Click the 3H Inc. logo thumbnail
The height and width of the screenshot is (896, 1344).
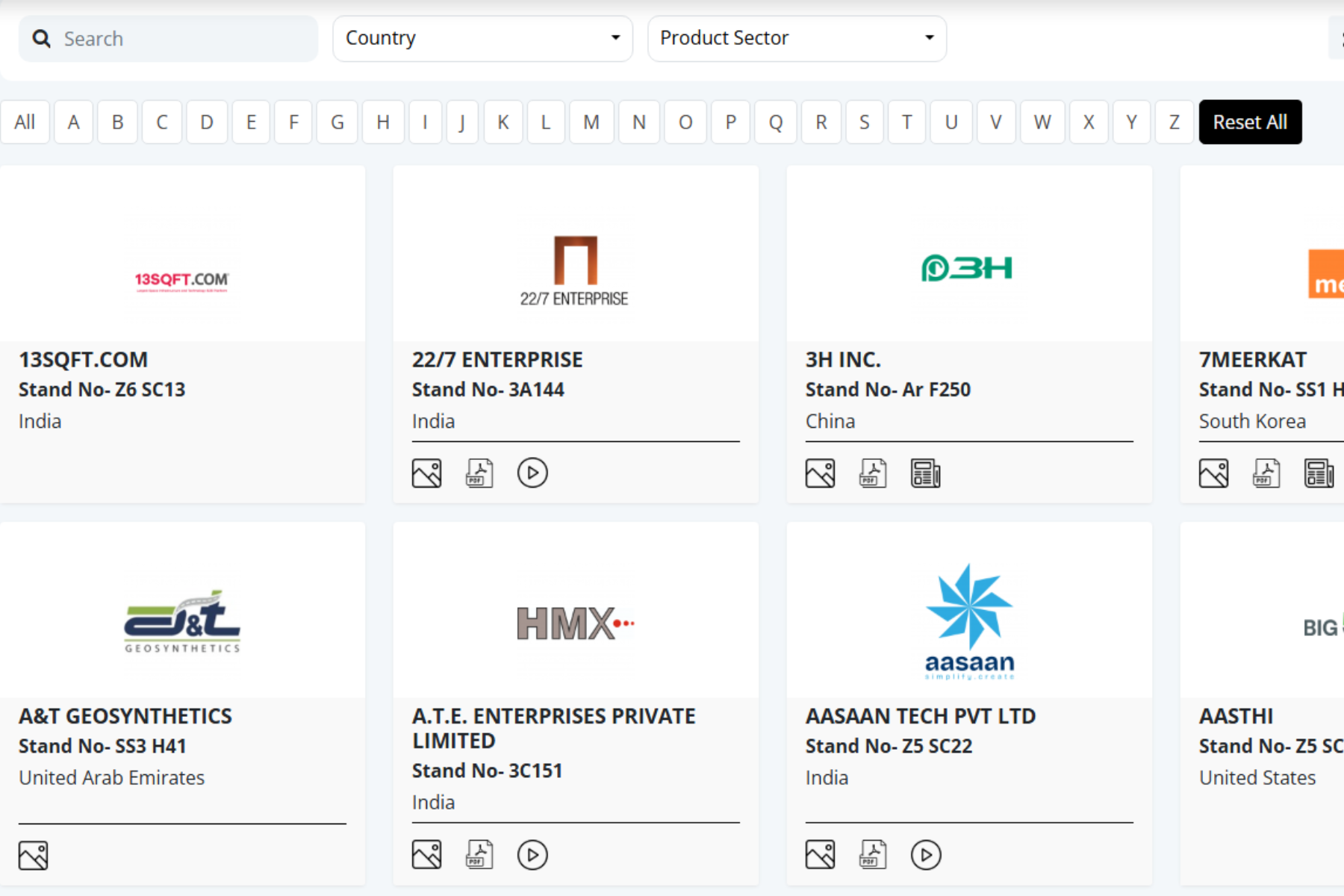point(968,267)
